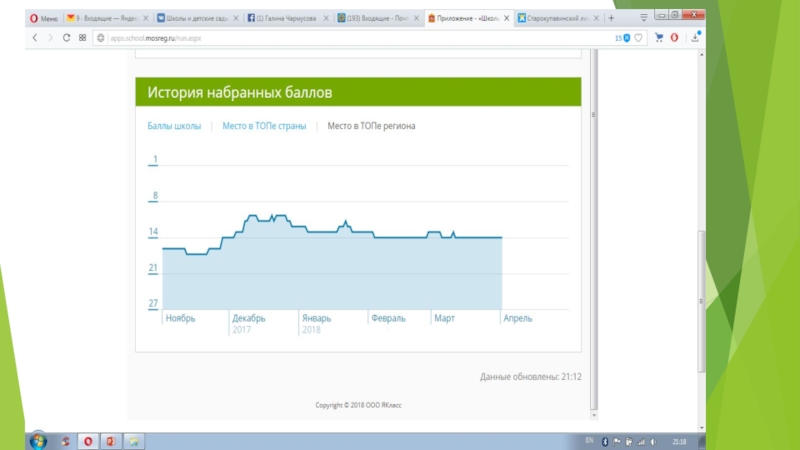Viewport: 800px width, 450px height.
Task: Switch to the Facebook Галина tab
Action: (283, 19)
